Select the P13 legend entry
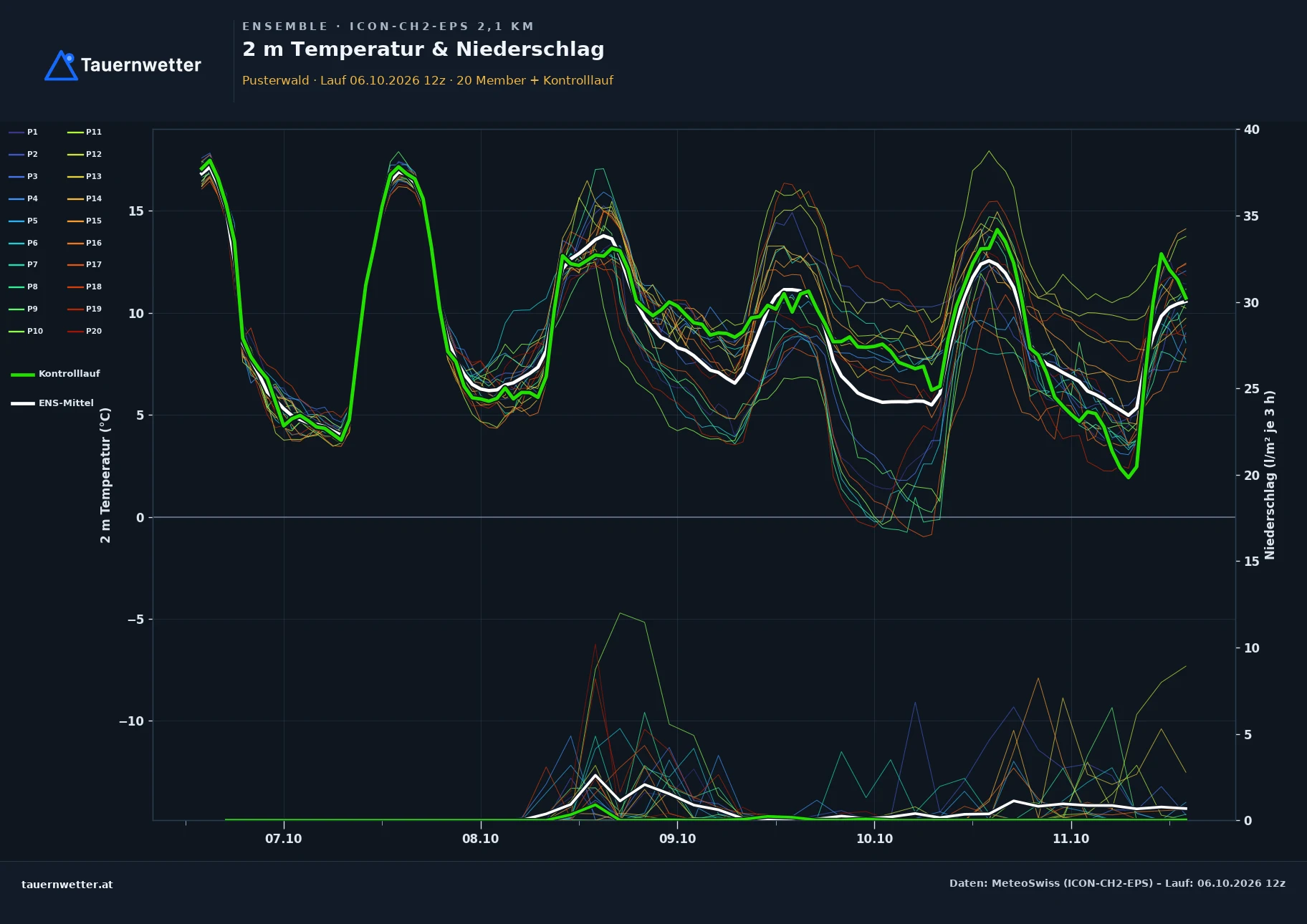 point(85,176)
